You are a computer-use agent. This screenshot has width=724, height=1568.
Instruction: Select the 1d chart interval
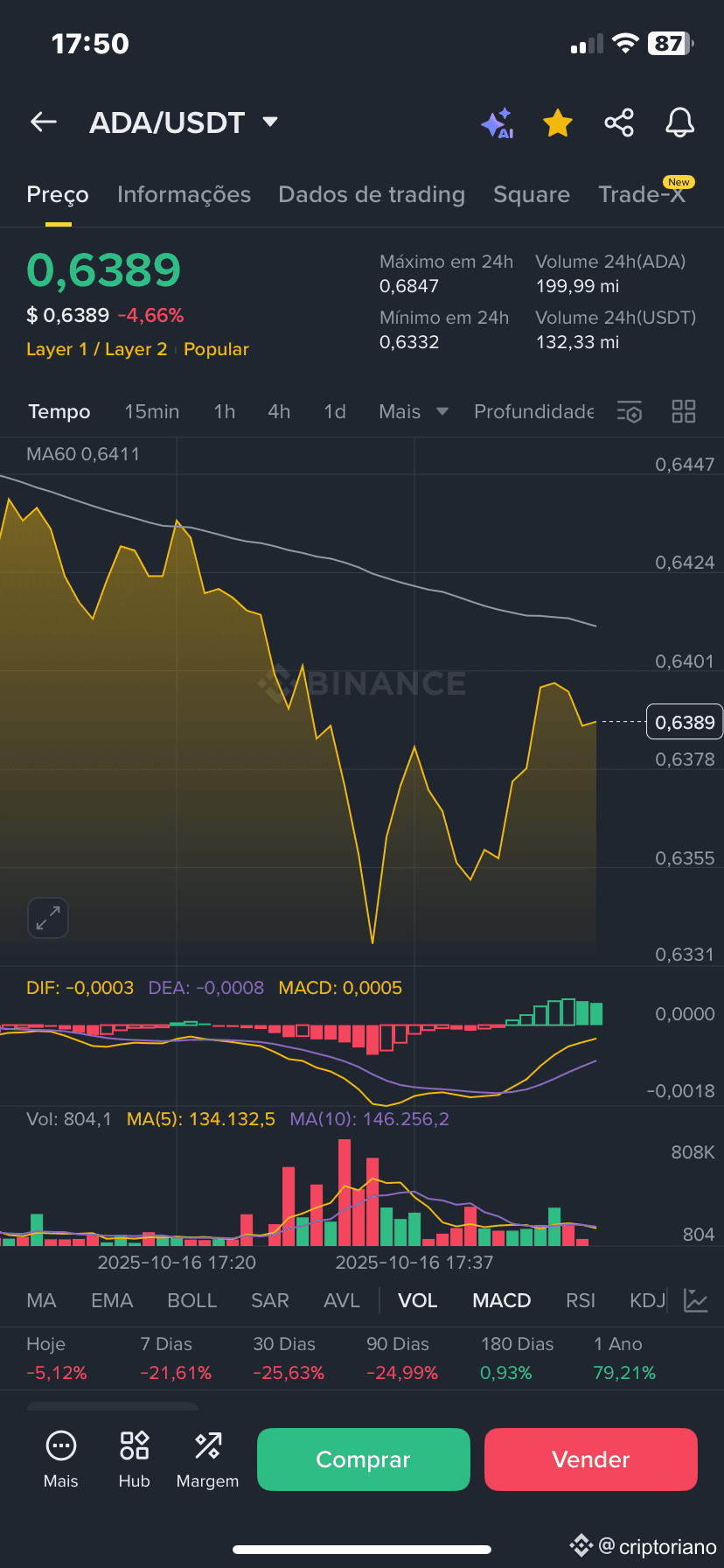pos(335,411)
